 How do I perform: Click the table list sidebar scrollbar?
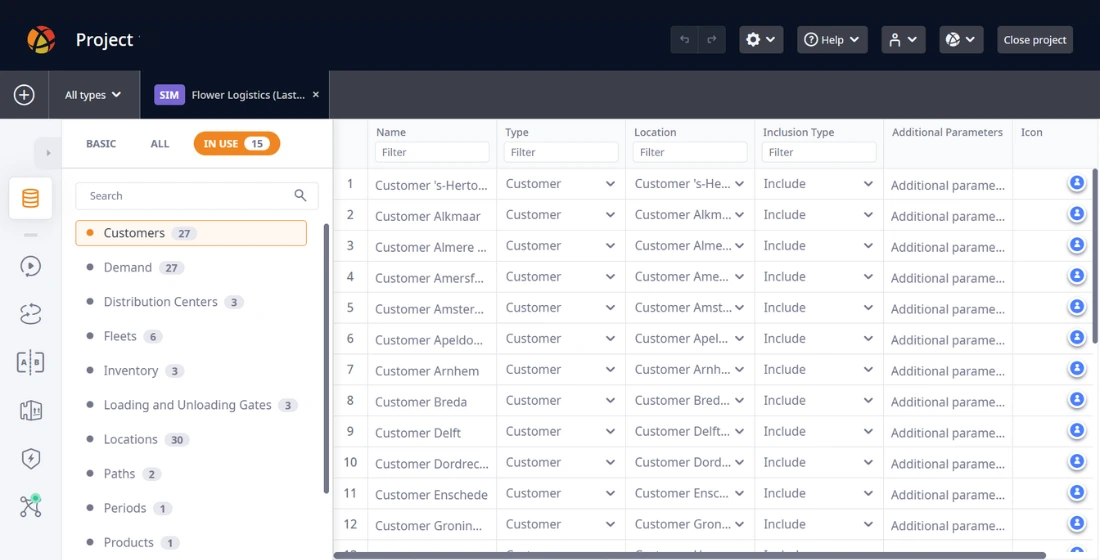pyautogui.click(x=326, y=358)
